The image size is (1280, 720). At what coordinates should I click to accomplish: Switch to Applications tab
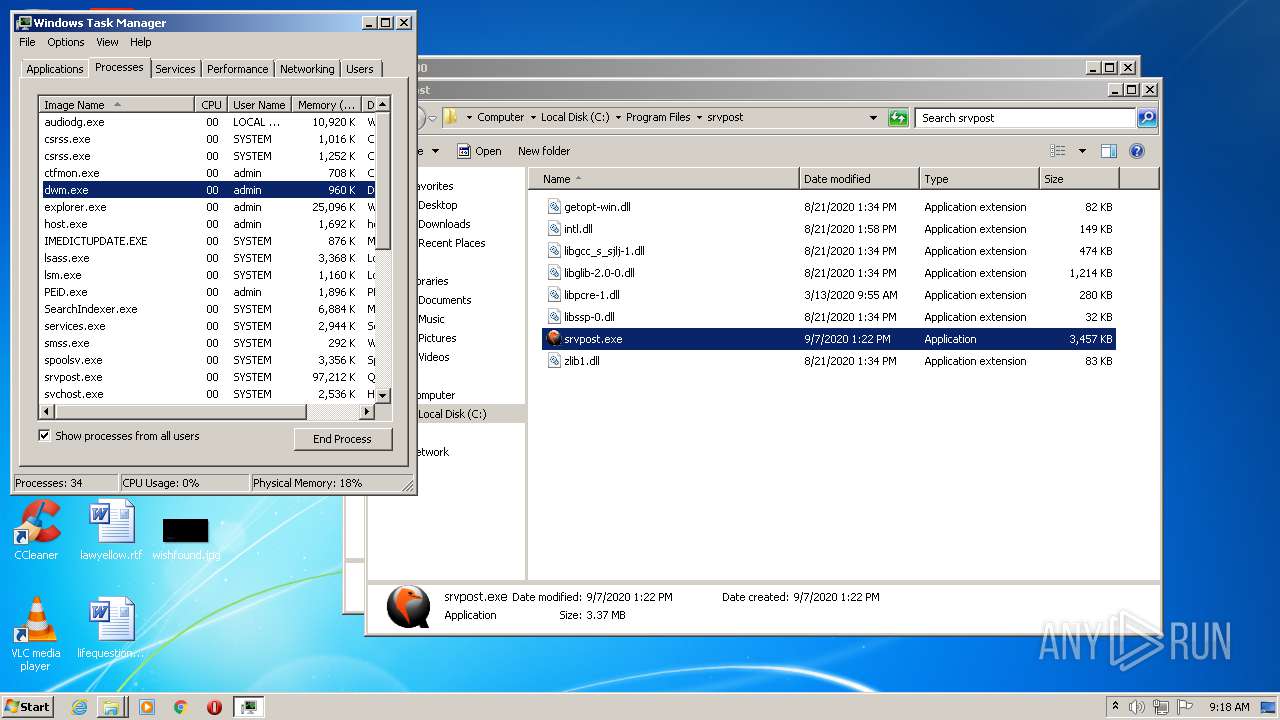[x=55, y=69]
